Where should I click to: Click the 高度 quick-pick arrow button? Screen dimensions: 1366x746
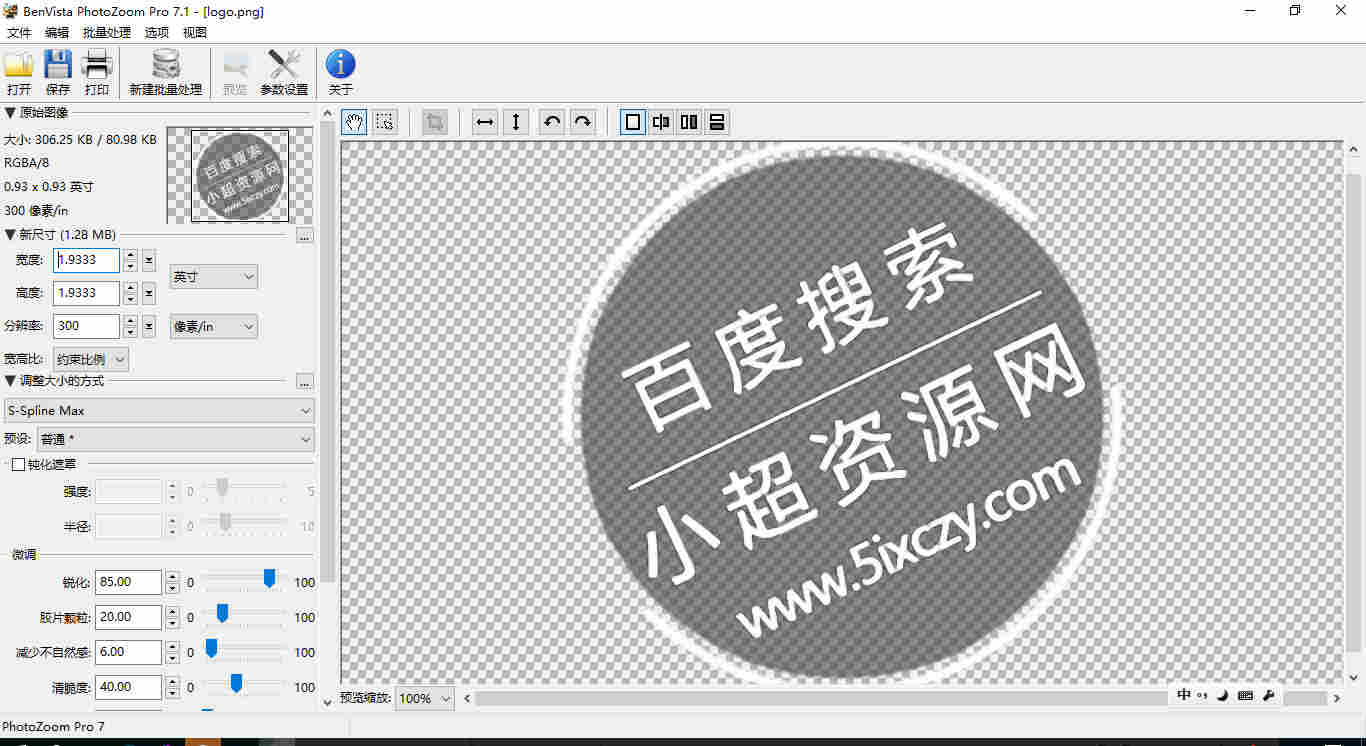[x=148, y=293]
